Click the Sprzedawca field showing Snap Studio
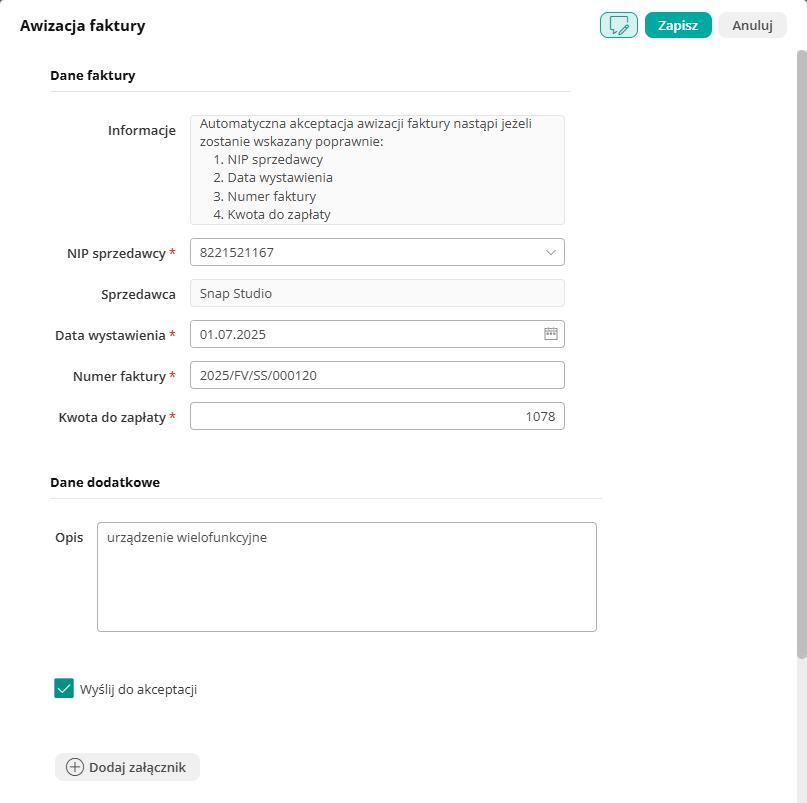807x803 pixels. pos(377,293)
